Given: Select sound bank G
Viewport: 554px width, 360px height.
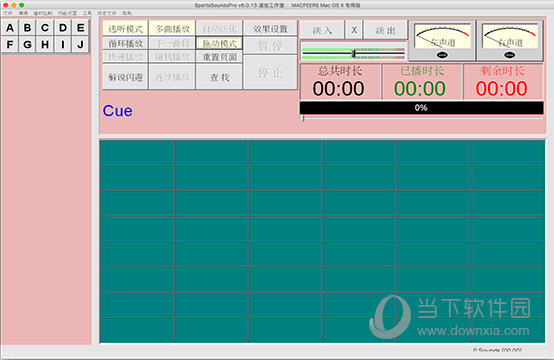Looking at the screenshot, I should 27,45.
